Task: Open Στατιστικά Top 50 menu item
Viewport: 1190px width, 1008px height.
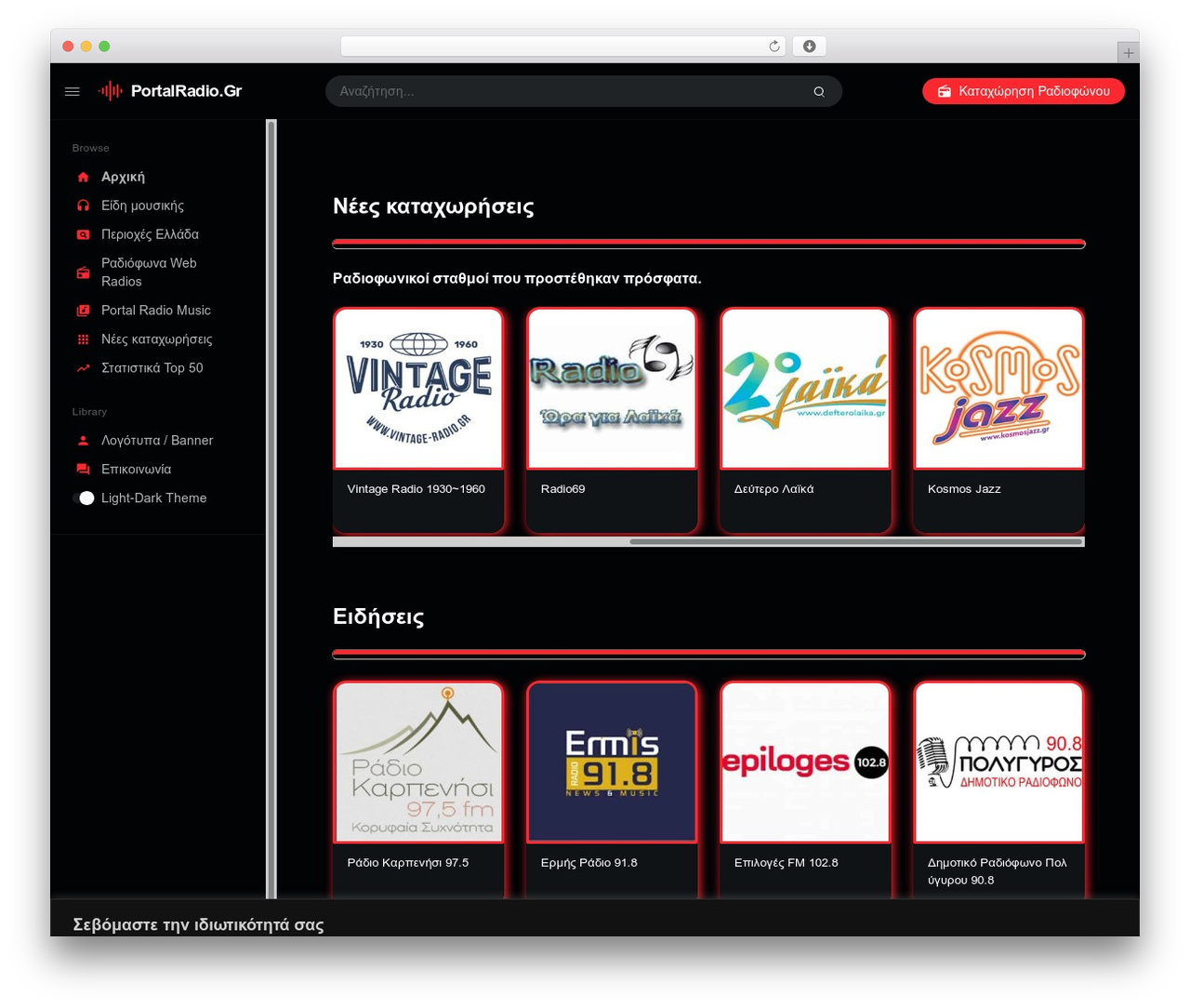Action: coord(152,368)
